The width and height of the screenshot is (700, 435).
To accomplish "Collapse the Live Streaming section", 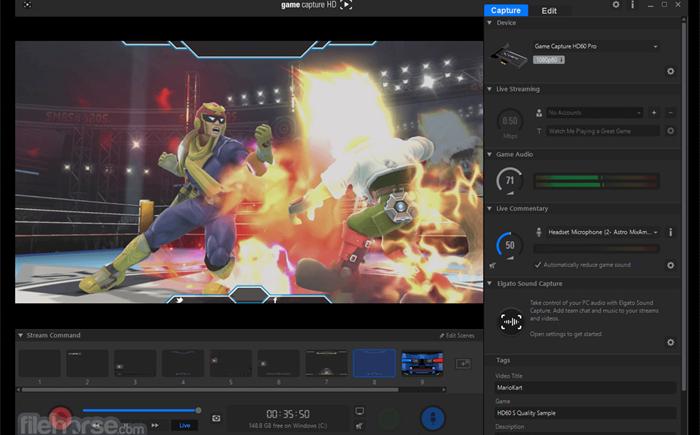I will coord(489,89).
